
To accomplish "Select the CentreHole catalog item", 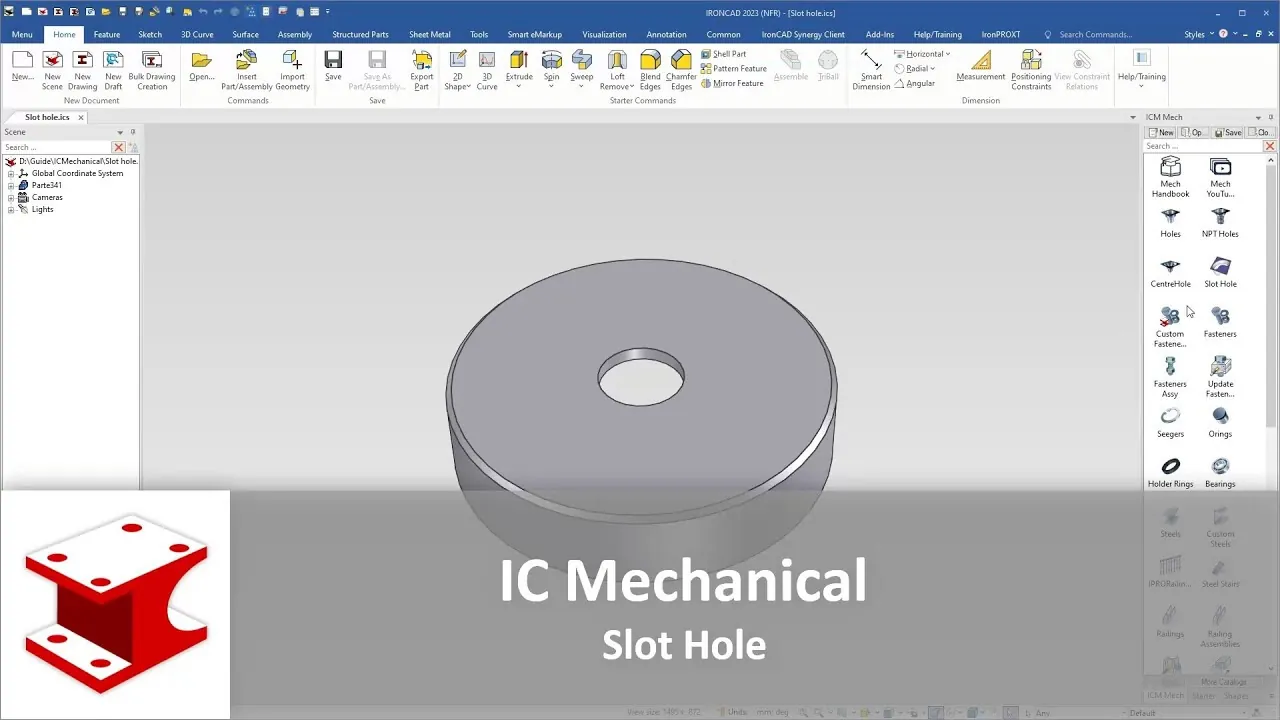I will click(1170, 273).
